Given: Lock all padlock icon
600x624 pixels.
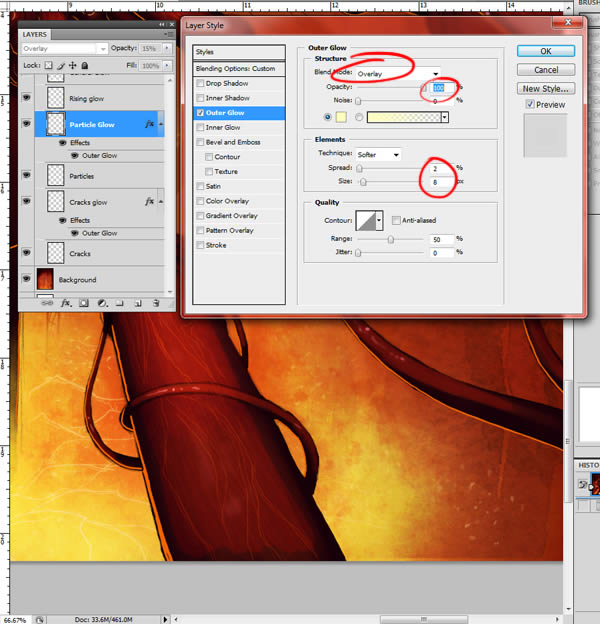Looking at the screenshot, I should tap(85, 65).
